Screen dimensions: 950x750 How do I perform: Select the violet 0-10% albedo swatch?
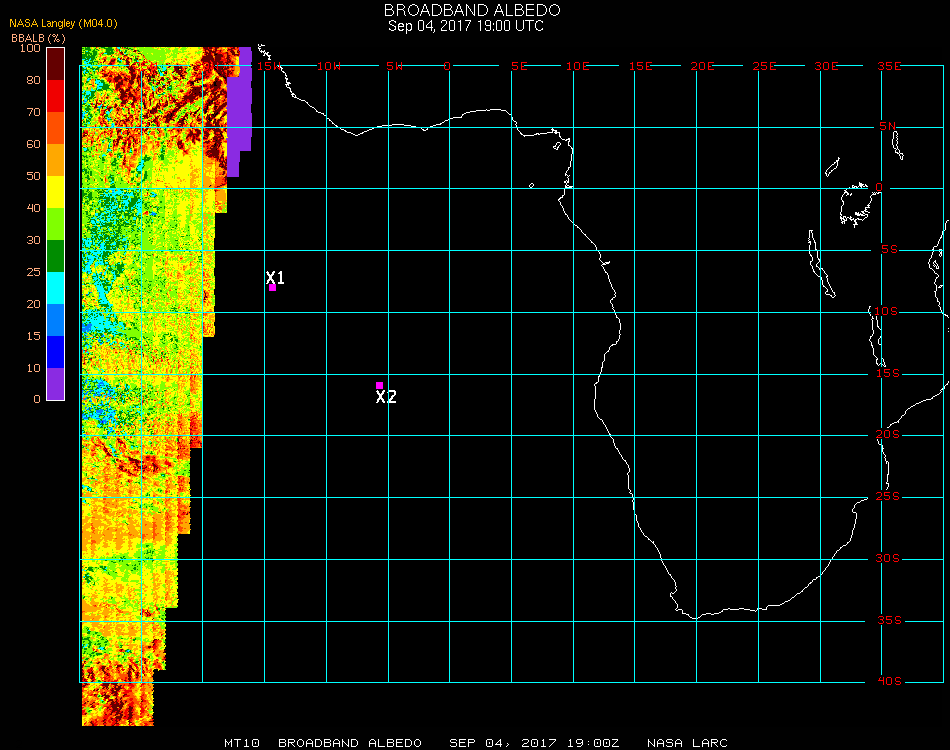[x=56, y=384]
